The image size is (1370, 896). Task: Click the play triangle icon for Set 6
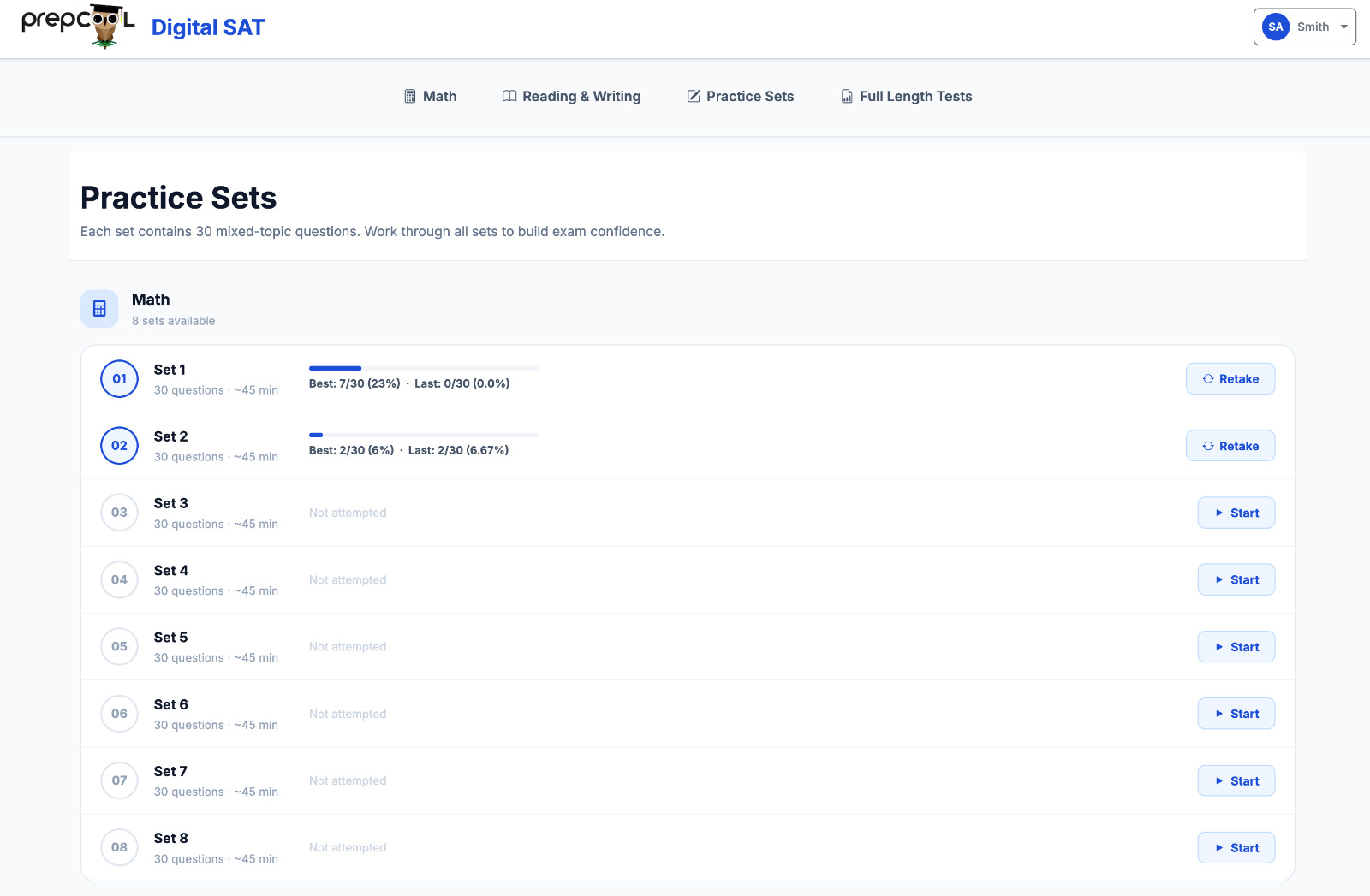pyautogui.click(x=1219, y=714)
